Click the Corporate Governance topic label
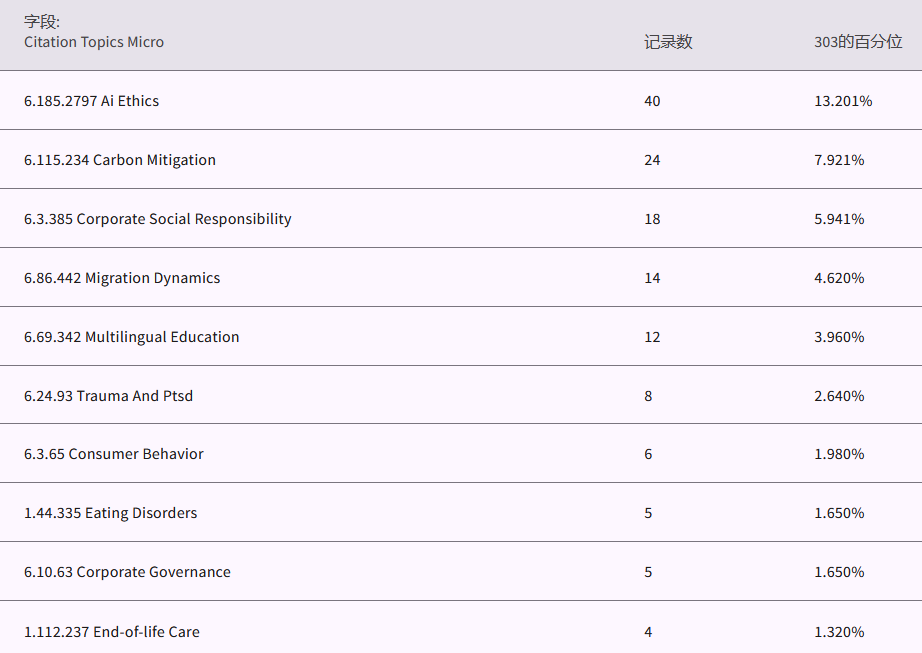The image size is (922, 653). (x=127, y=572)
